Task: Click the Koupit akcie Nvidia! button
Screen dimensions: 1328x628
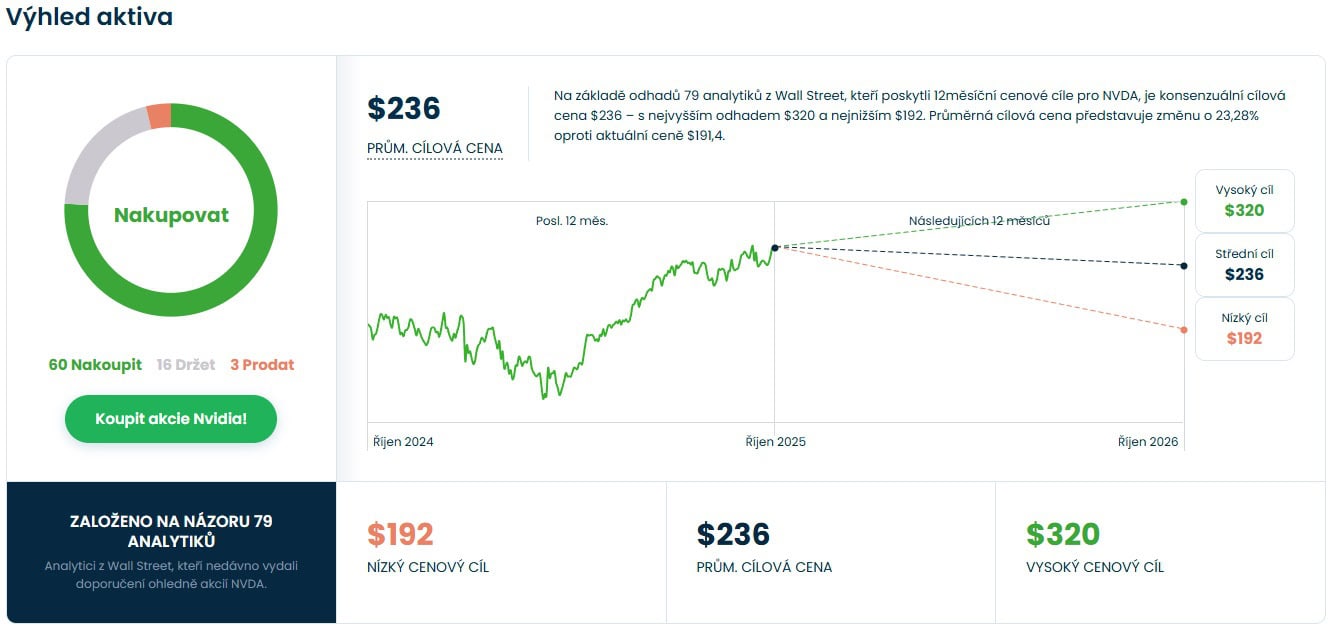Action: coord(171,419)
